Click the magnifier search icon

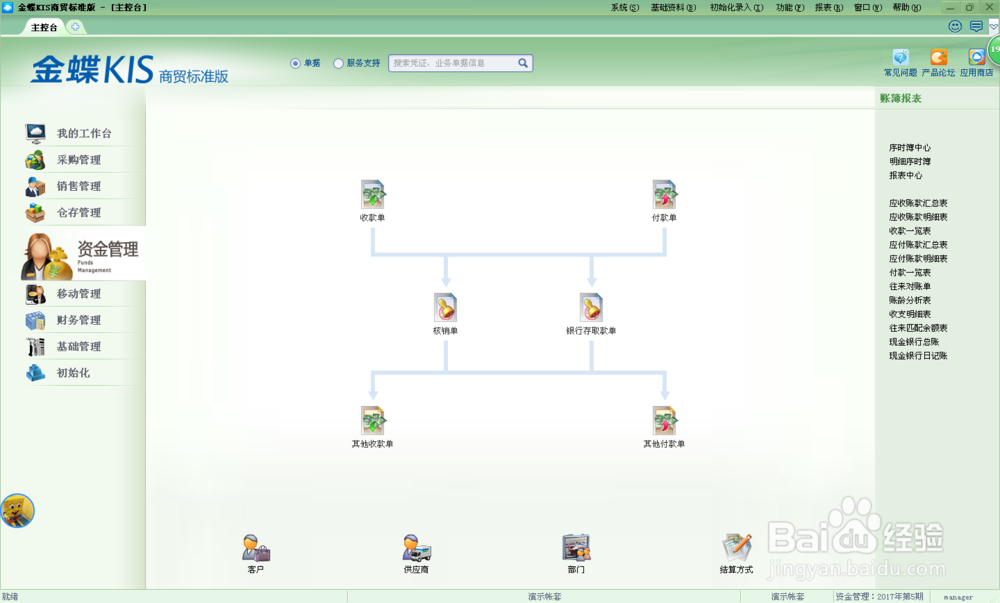pos(523,63)
